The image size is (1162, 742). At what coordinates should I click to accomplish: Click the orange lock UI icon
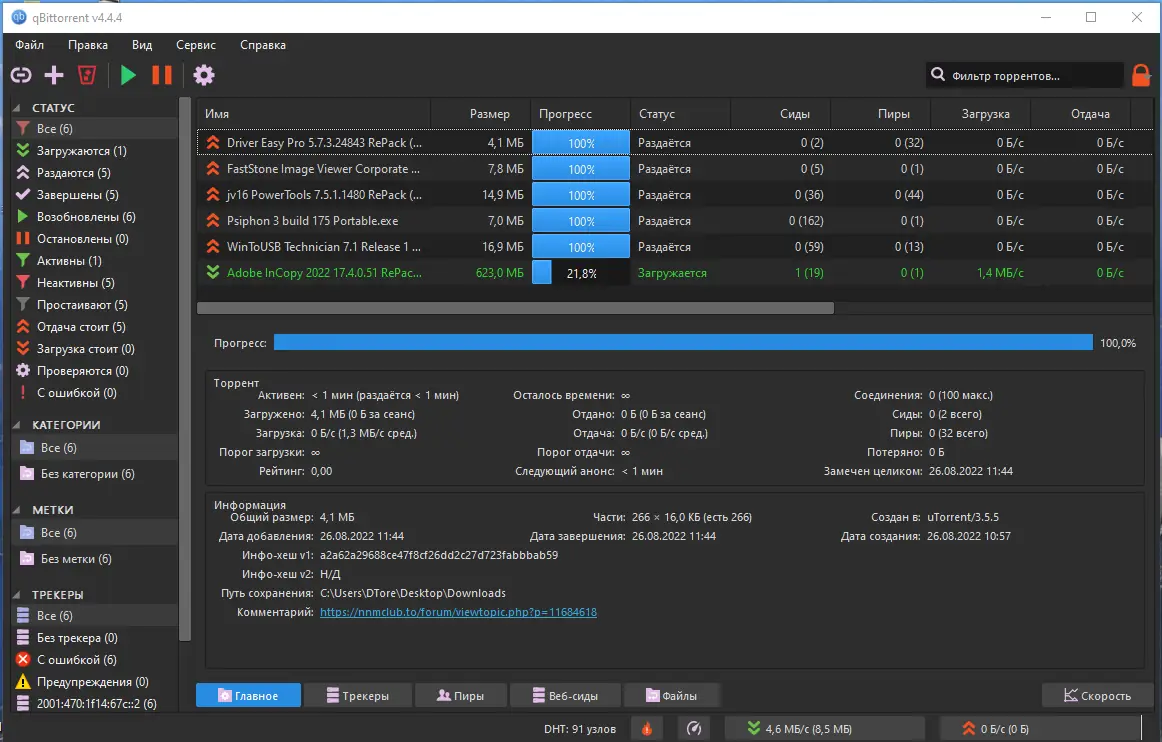pos(1141,75)
